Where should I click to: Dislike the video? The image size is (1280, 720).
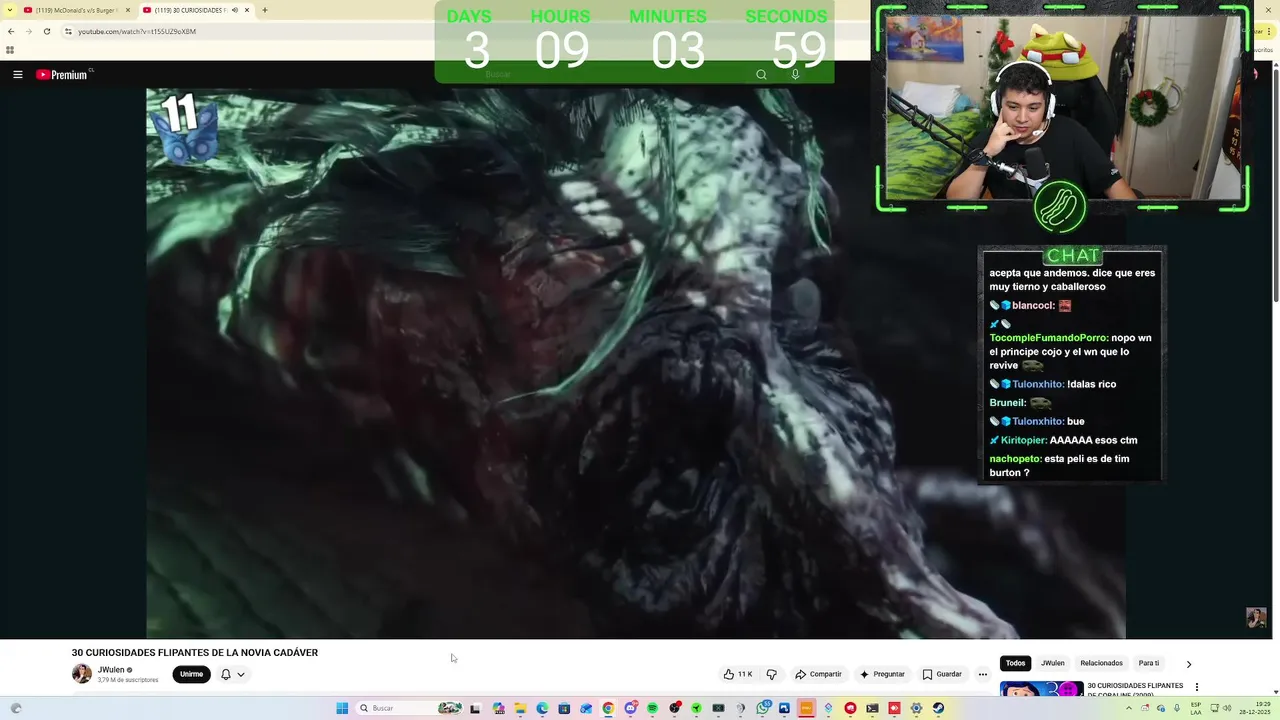pos(771,674)
